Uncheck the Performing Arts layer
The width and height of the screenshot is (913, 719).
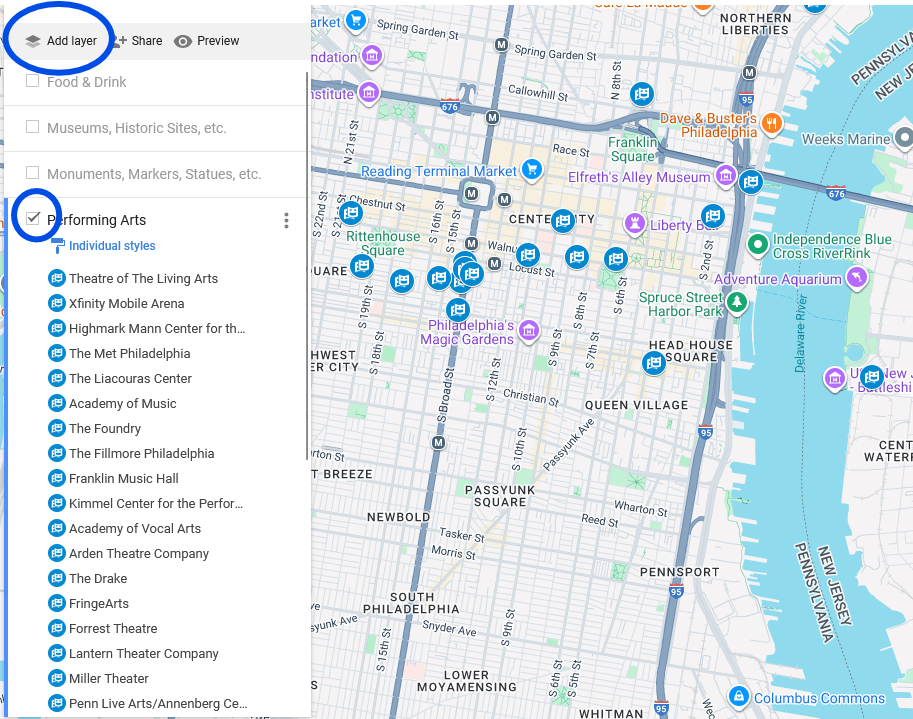(34, 216)
